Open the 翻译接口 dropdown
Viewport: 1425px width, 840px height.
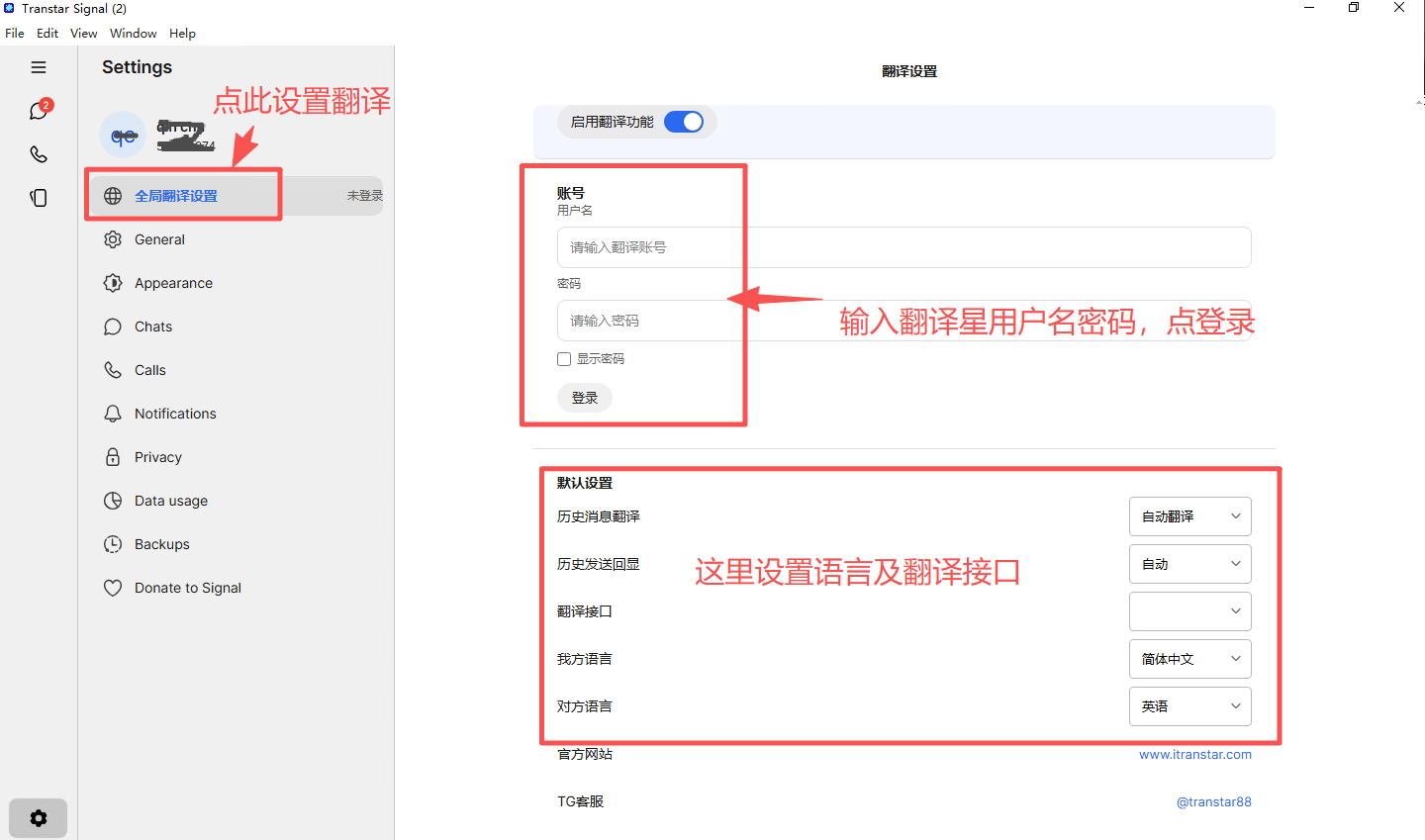click(x=1189, y=611)
